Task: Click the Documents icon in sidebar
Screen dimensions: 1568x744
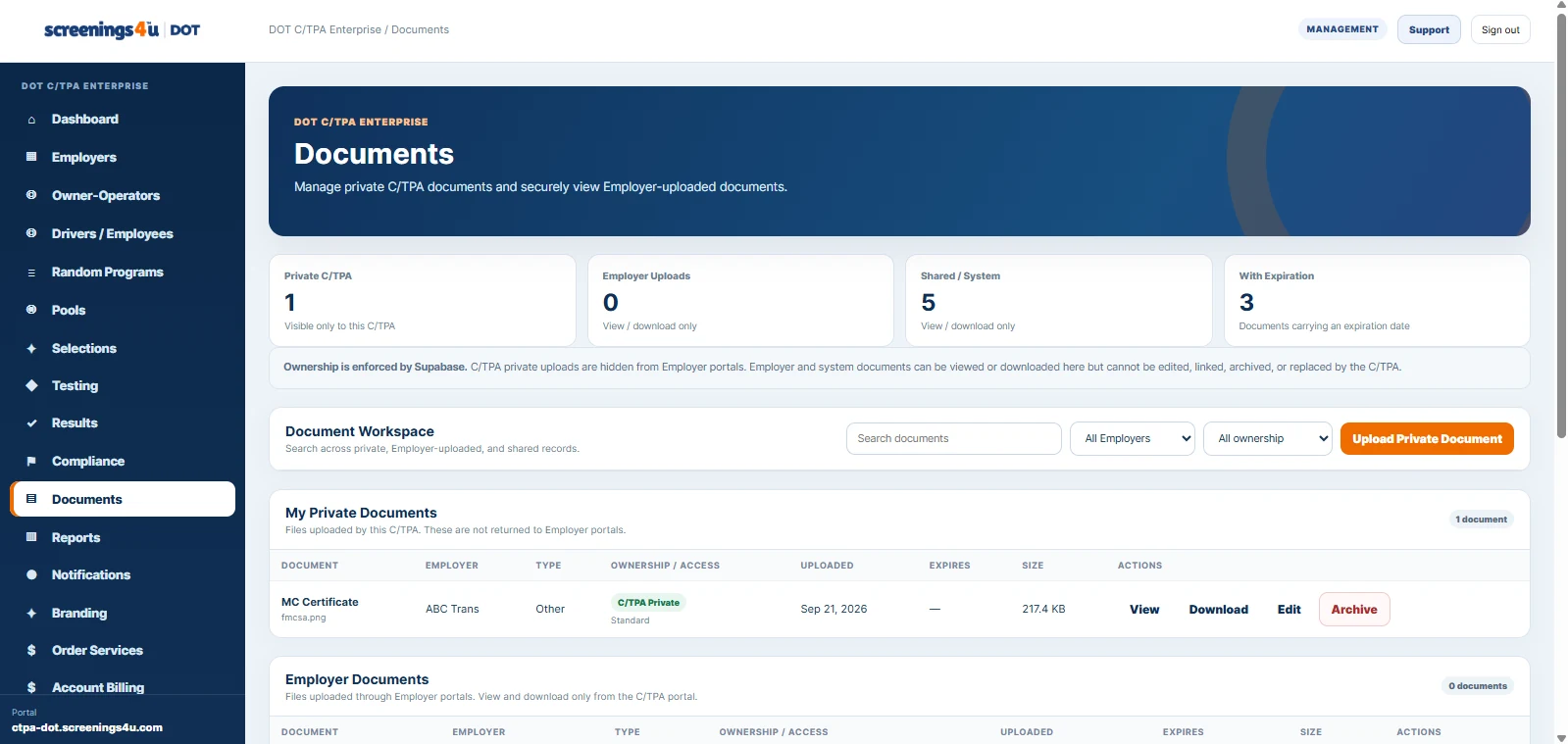Action: pos(31,499)
